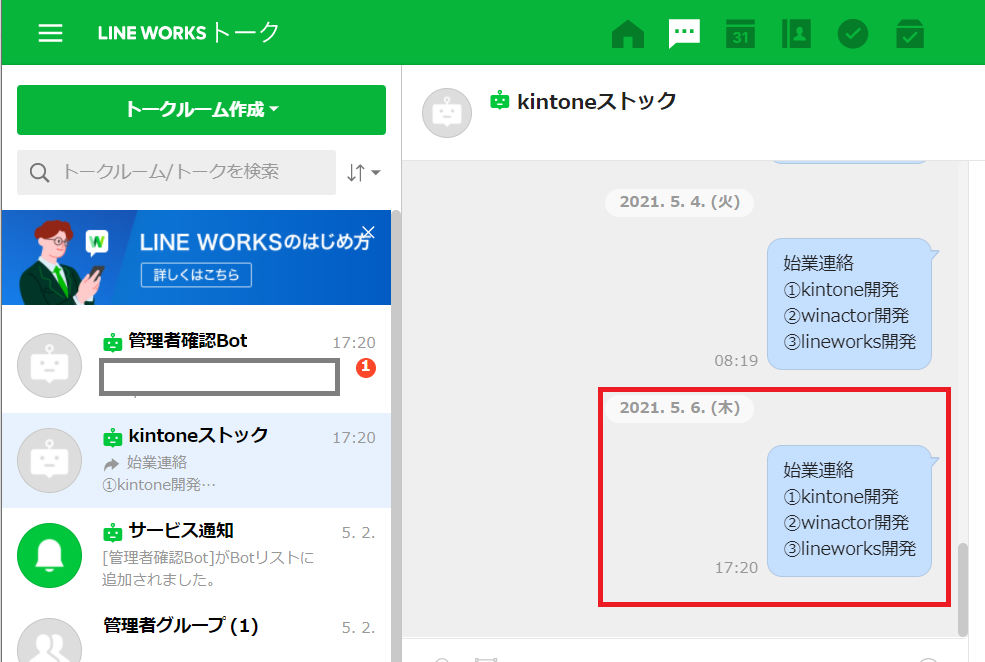Click the unread badge on 管理者確認Bot

[x=366, y=367]
